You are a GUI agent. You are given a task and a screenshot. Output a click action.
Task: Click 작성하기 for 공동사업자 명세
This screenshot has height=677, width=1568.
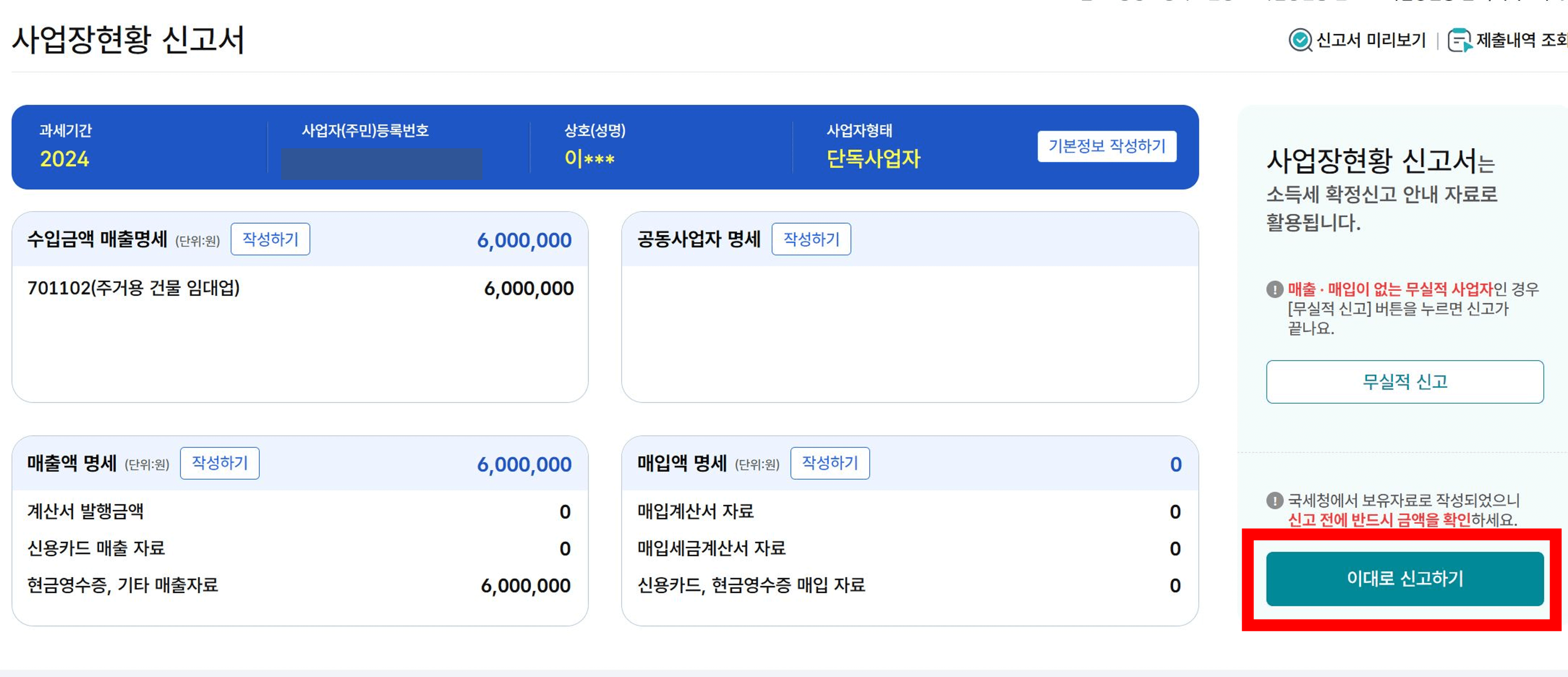coord(812,239)
